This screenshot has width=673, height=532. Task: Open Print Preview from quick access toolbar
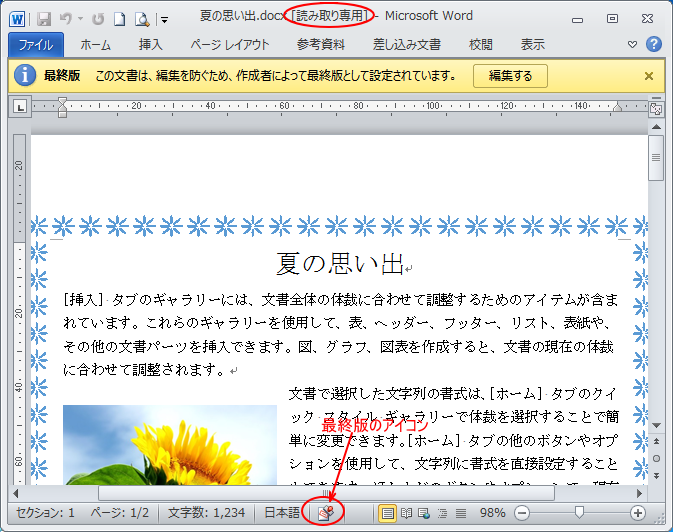[142, 18]
